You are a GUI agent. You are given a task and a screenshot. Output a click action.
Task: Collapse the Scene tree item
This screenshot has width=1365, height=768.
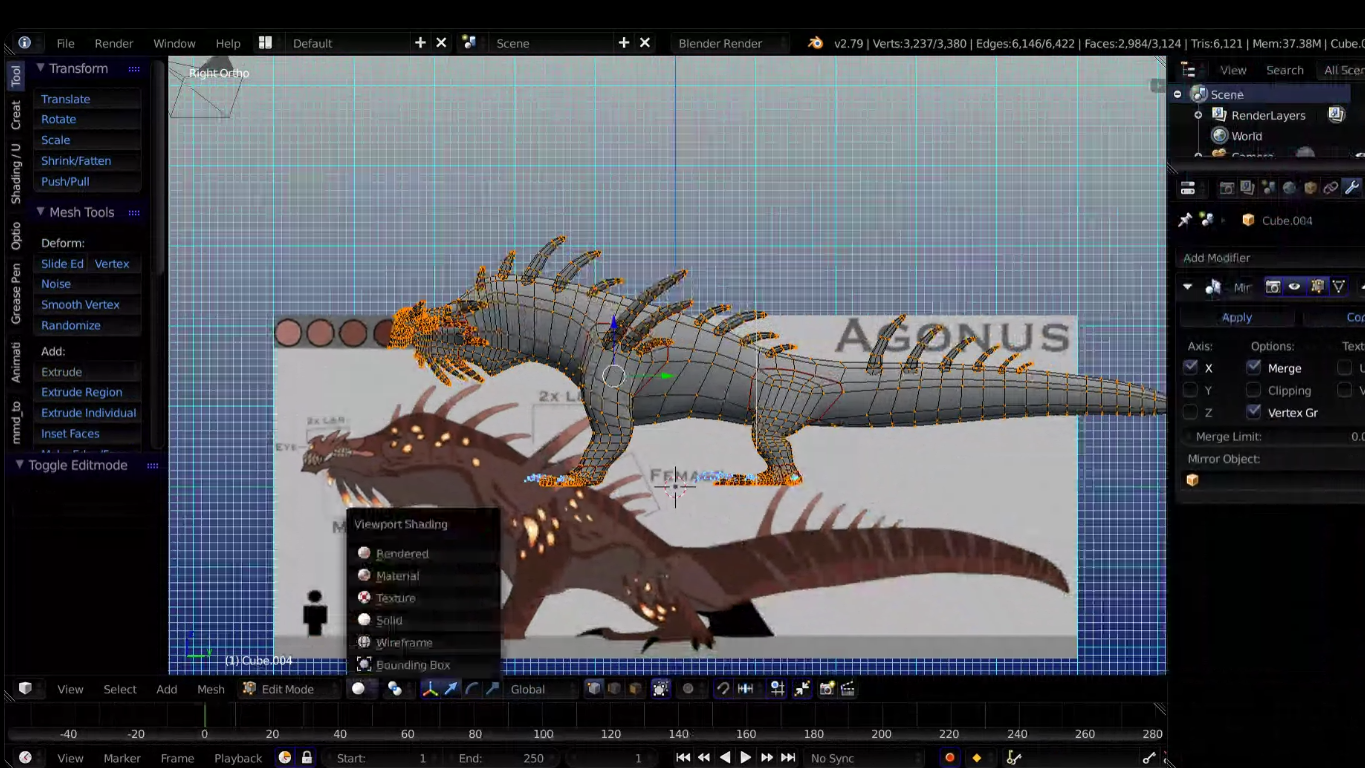(x=1178, y=94)
